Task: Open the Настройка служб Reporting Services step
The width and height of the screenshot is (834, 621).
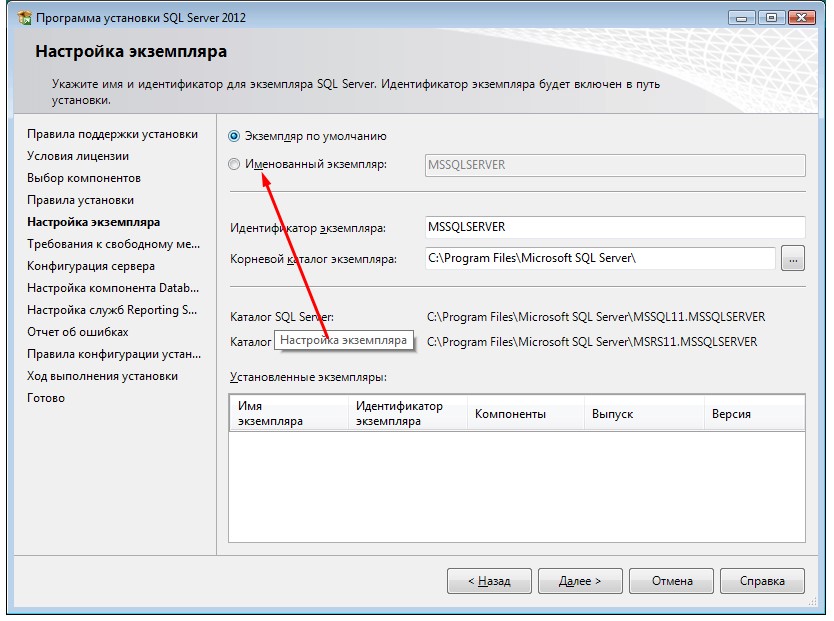Action: pyautogui.click(x=112, y=310)
